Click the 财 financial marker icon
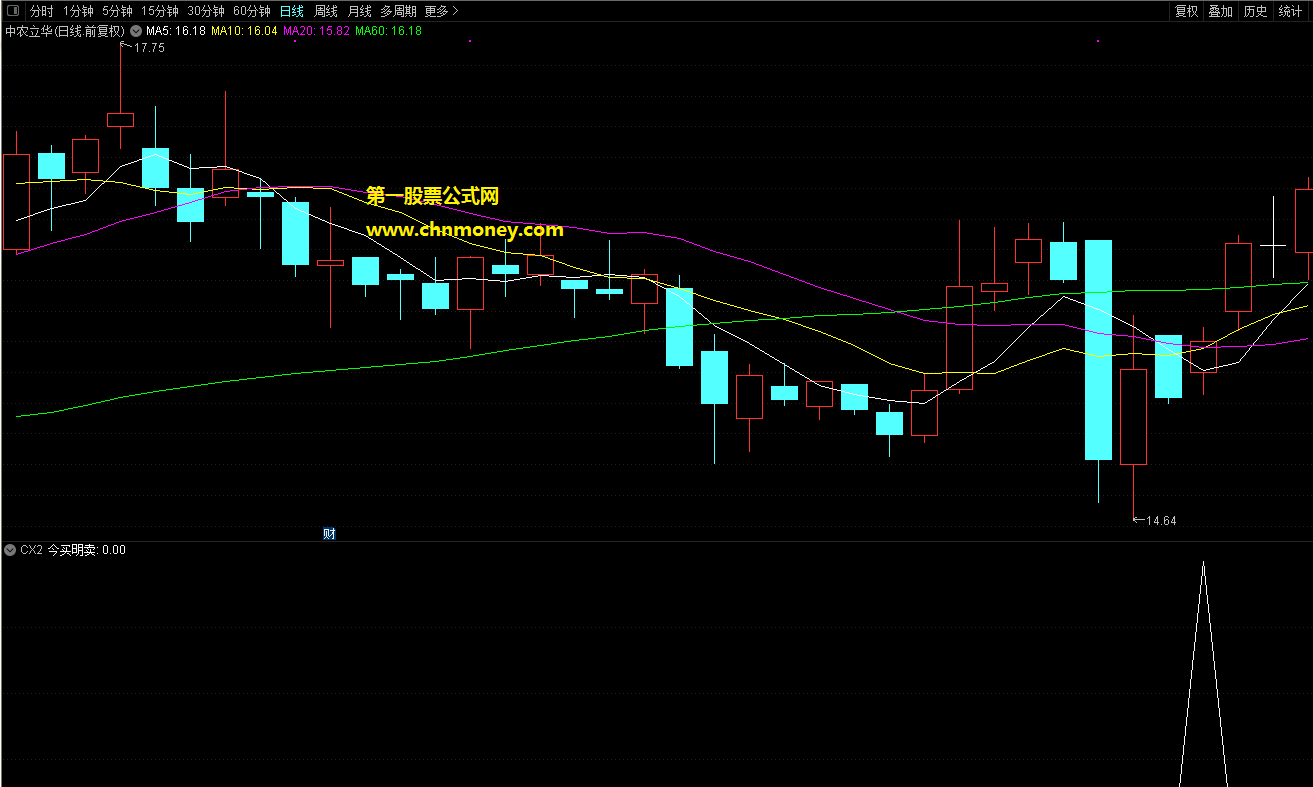Screen dimensions: 1313x787 [329, 533]
